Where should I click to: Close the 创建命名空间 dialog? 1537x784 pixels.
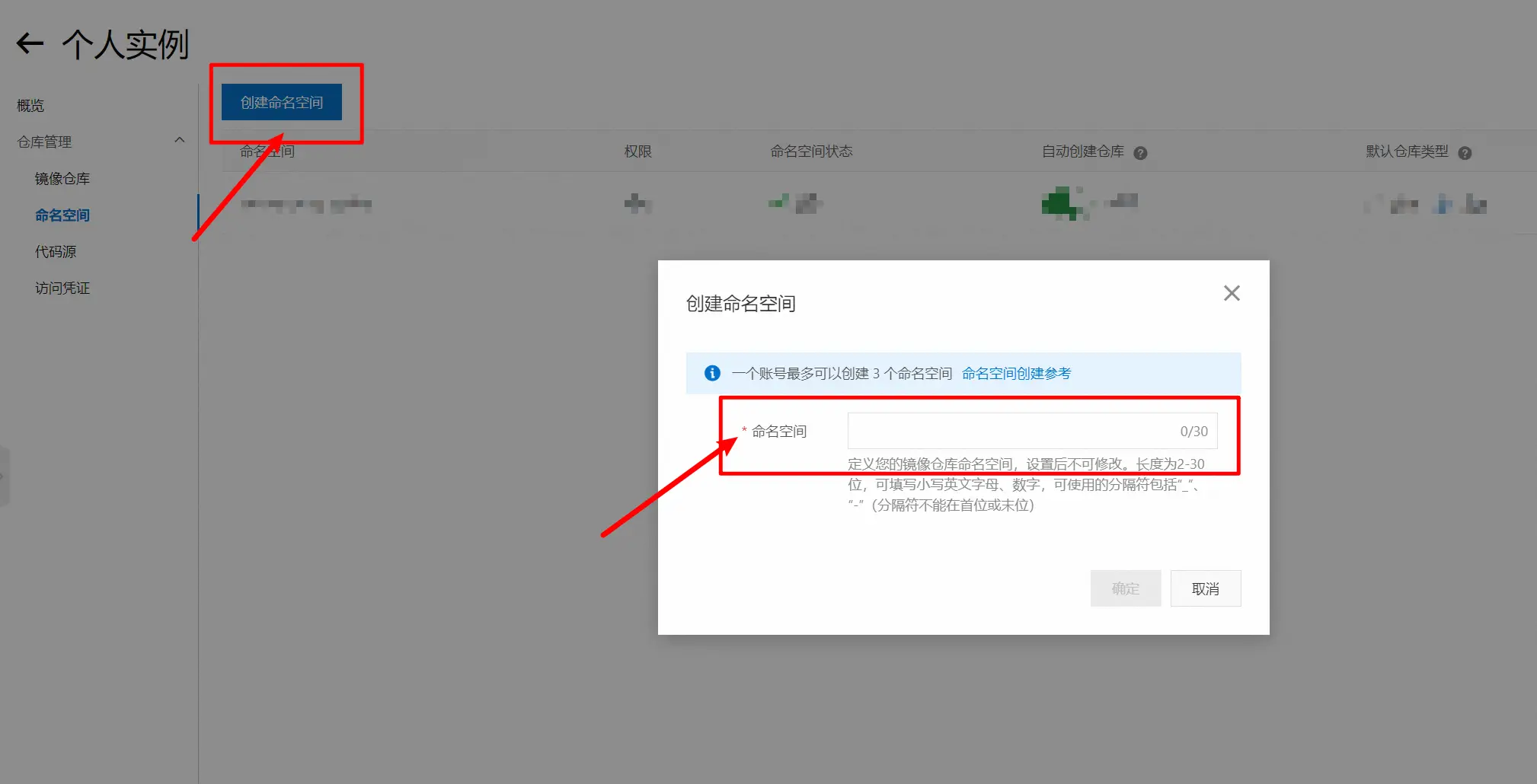1232,292
